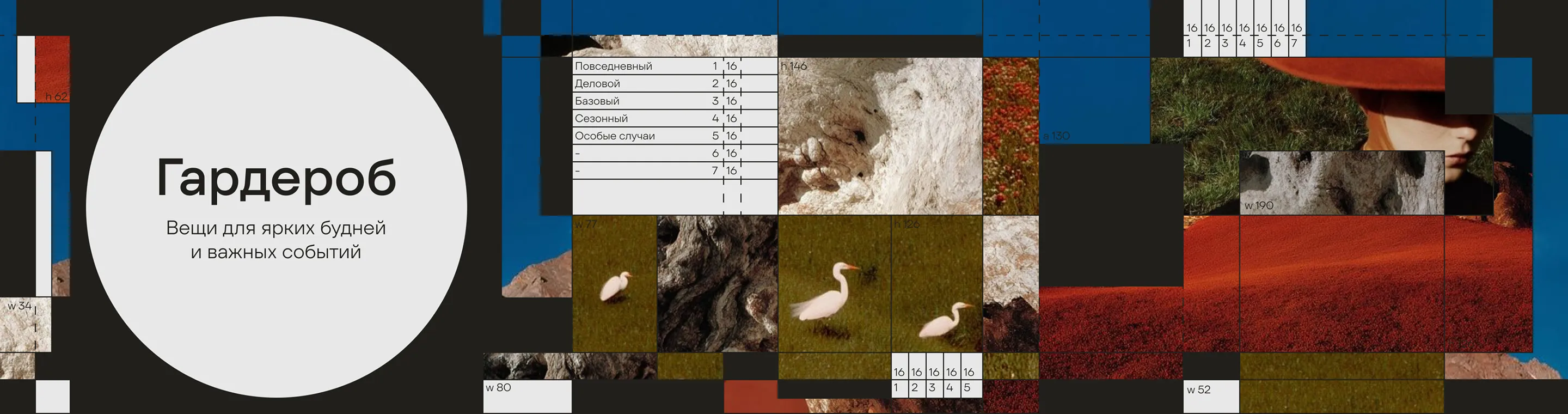Image resolution: width=1568 pixels, height=414 pixels.
Task: Click the subtitle "Вещи для ярких будней и важных событий"
Action: point(275,239)
